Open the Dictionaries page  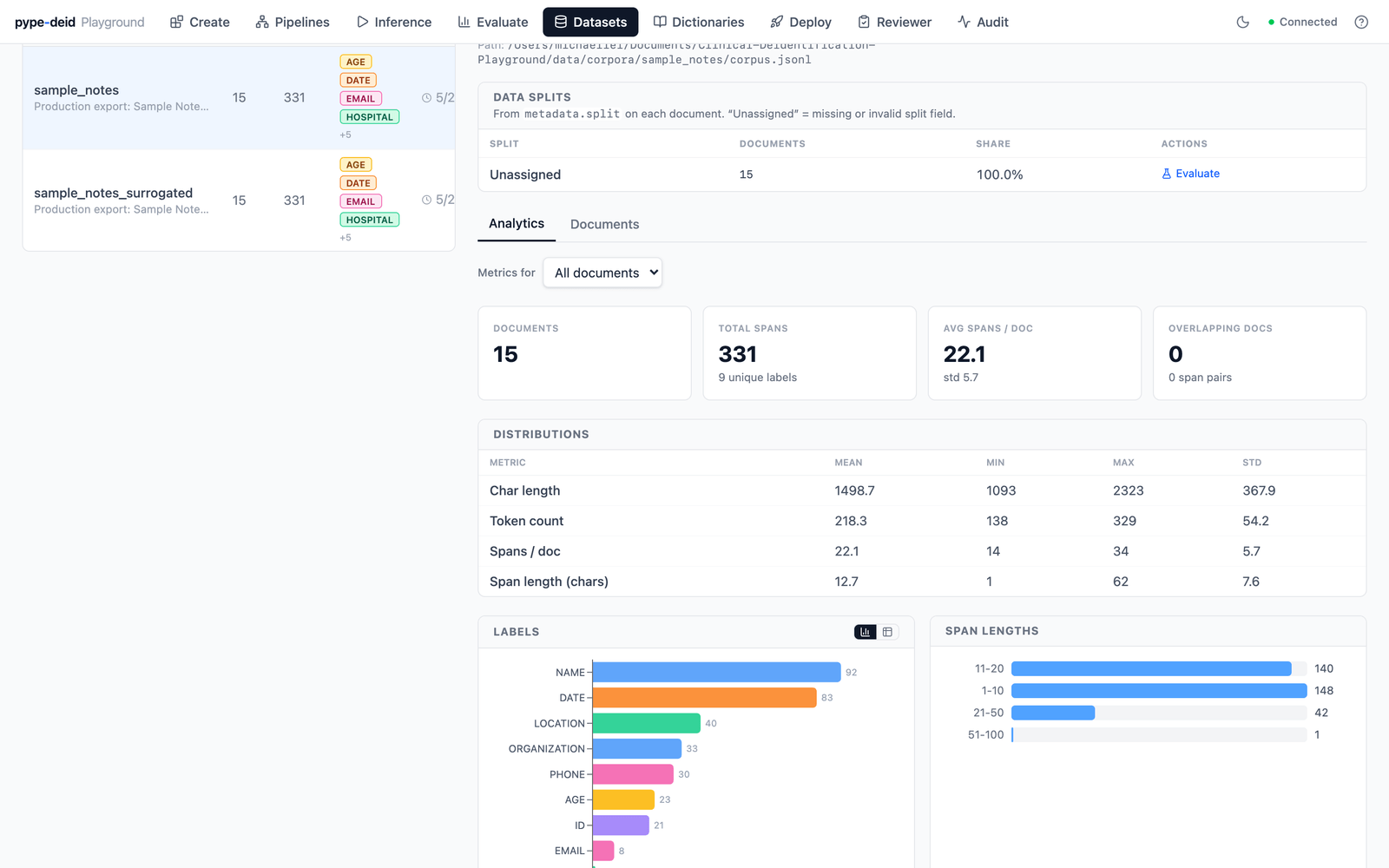[x=699, y=22]
